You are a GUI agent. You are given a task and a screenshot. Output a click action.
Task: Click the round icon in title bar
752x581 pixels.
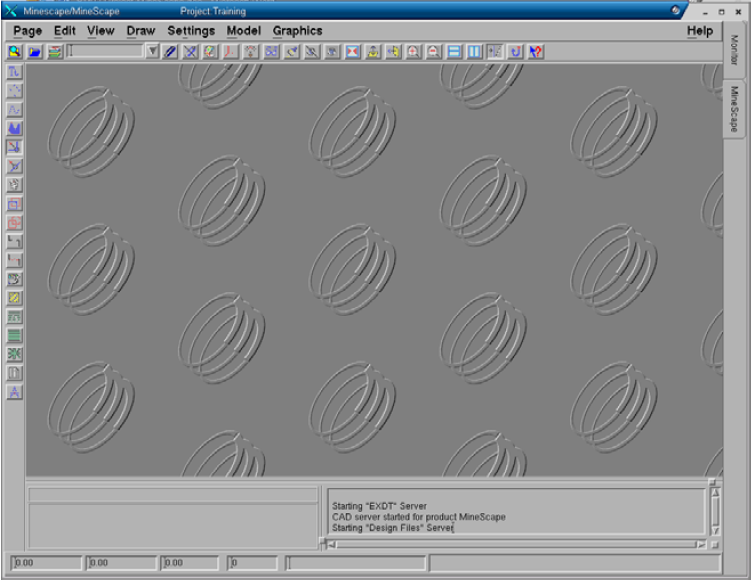tap(675, 10)
